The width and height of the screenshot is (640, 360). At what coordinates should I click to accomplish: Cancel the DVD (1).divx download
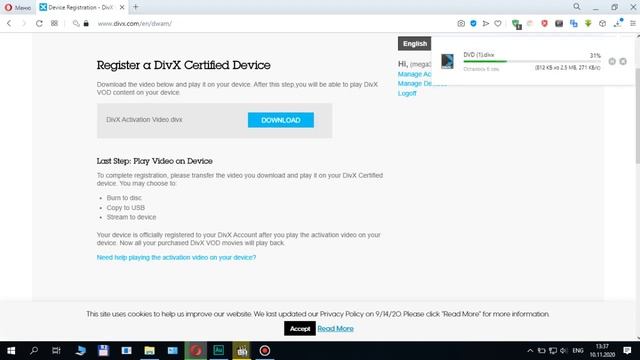pyautogui.click(x=623, y=61)
